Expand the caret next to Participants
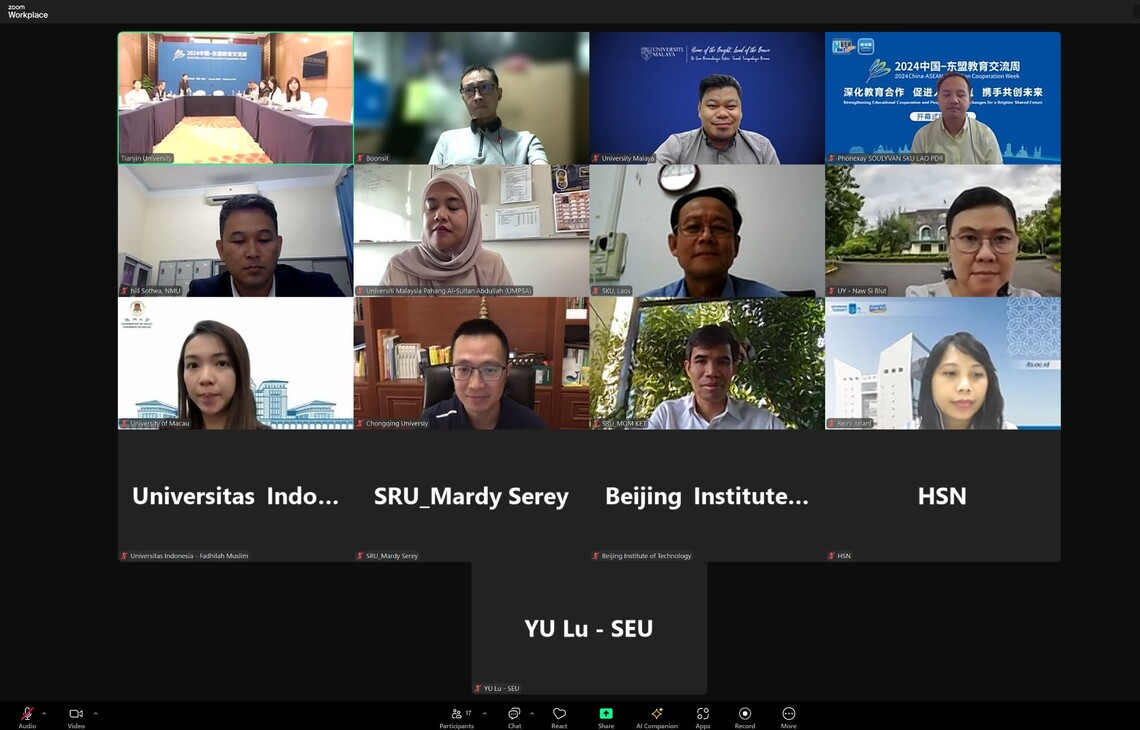1140x730 pixels. pos(485,713)
